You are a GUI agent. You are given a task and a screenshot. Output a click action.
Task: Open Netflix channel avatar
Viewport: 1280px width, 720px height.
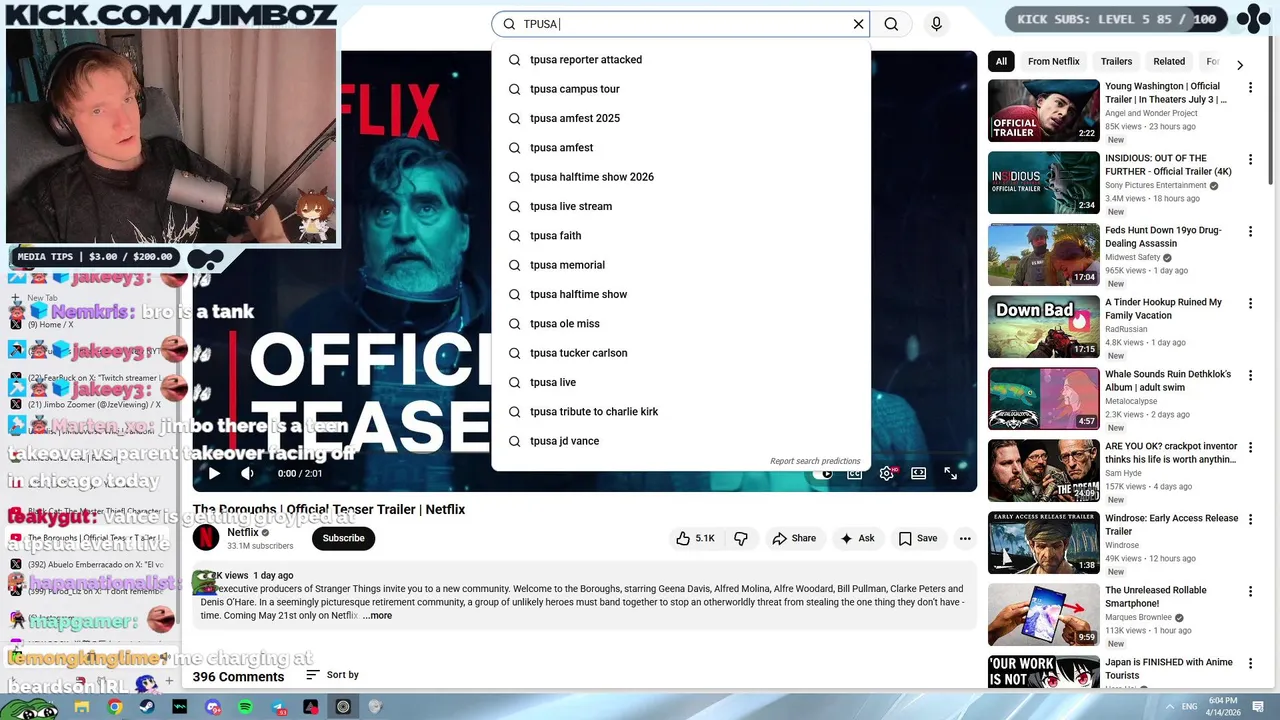[x=206, y=538]
